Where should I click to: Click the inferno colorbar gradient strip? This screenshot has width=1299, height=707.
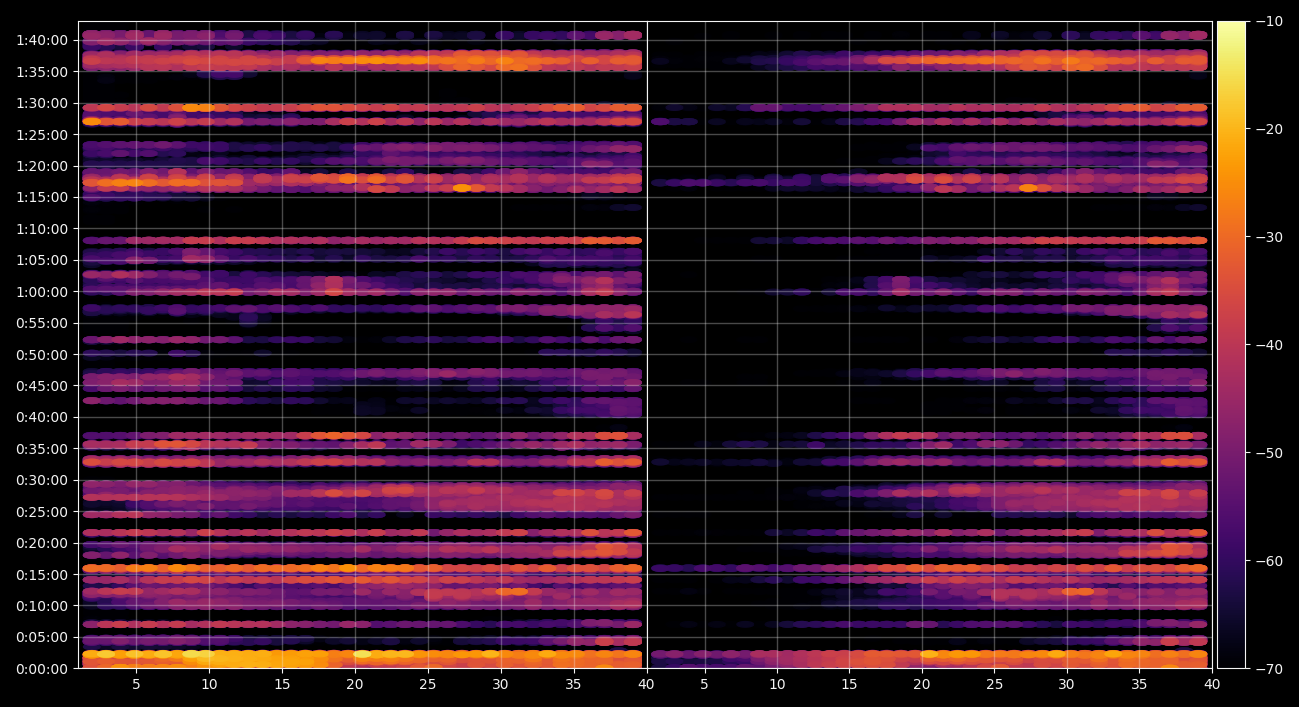(1231, 345)
